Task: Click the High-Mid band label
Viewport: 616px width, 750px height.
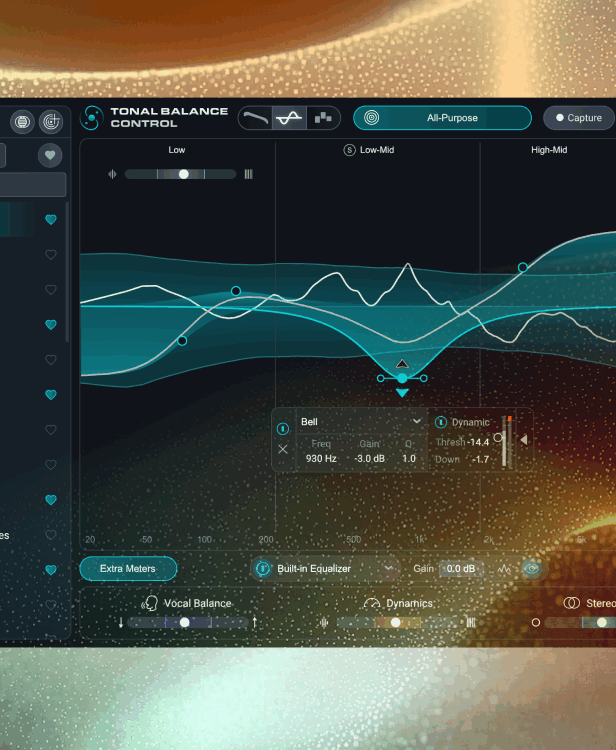Action: point(549,150)
